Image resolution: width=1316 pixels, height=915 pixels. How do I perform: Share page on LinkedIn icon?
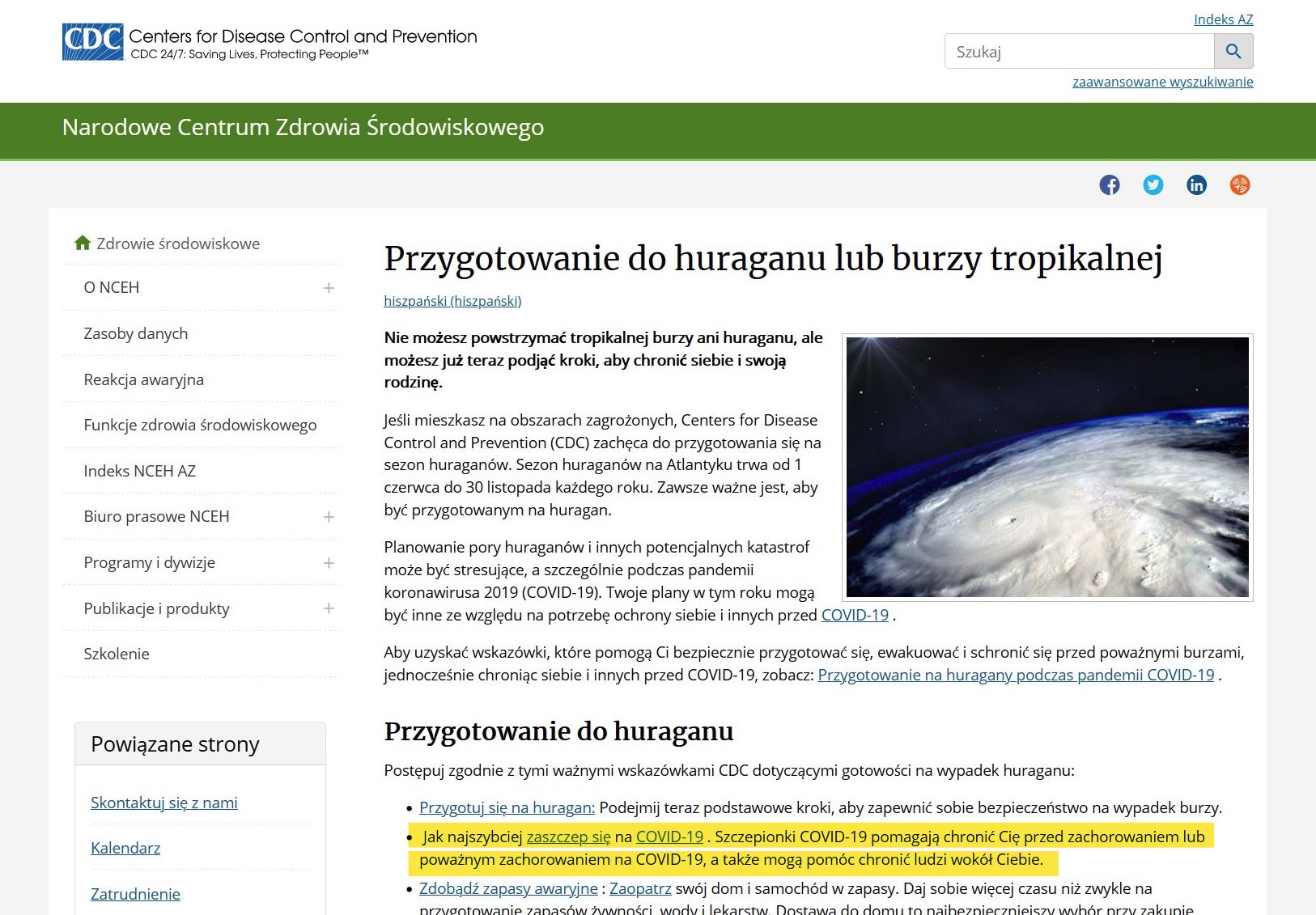click(x=1196, y=185)
